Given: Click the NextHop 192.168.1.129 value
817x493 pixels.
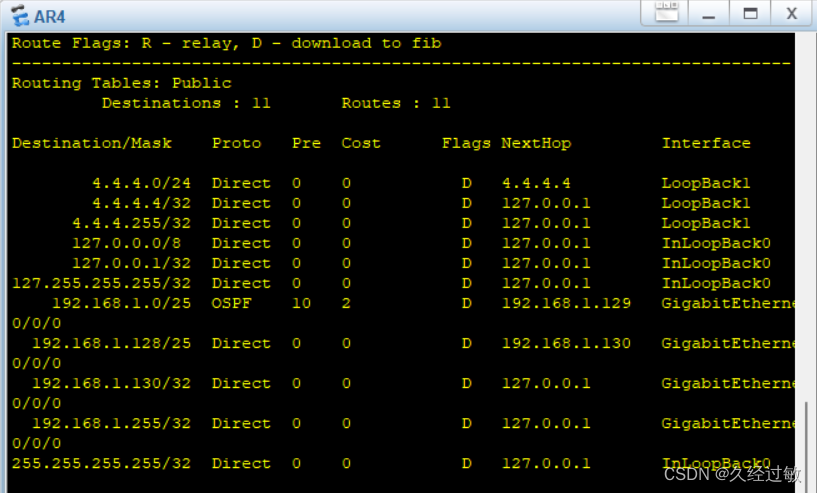Looking at the screenshot, I should pos(566,303).
